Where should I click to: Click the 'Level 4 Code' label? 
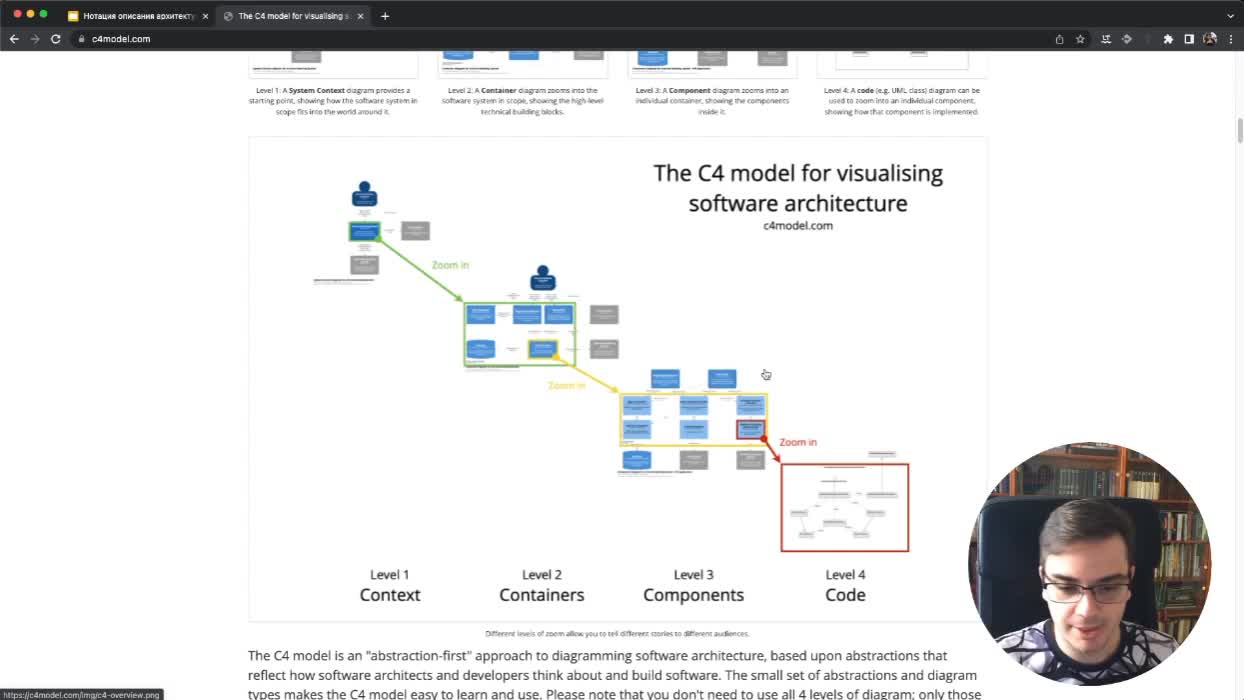tap(845, 585)
